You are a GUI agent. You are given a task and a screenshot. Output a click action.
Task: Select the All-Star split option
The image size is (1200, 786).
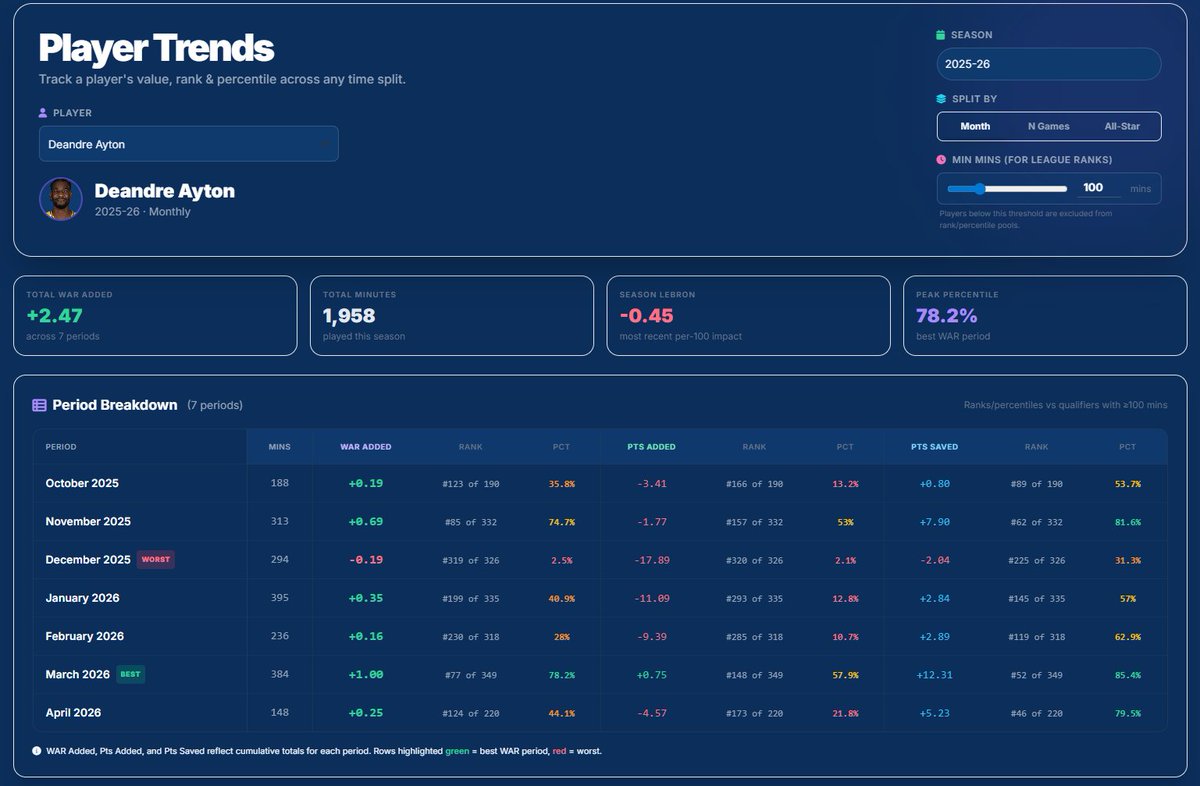coord(1122,126)
